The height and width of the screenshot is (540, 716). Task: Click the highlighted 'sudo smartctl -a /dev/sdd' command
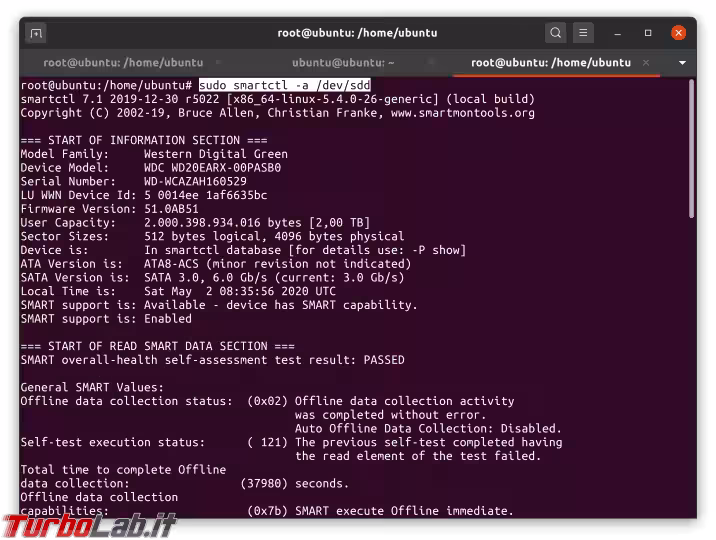(284, 85)
